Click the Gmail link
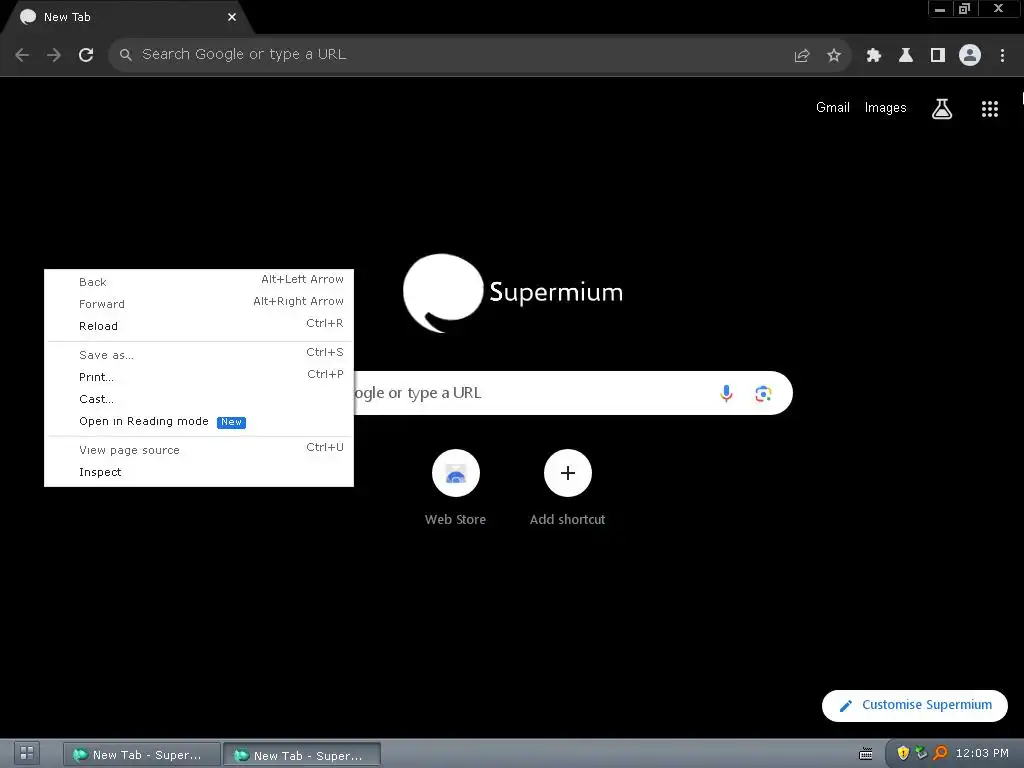Viewport: 1024px width, 768px height. click(x=833, y=108)
